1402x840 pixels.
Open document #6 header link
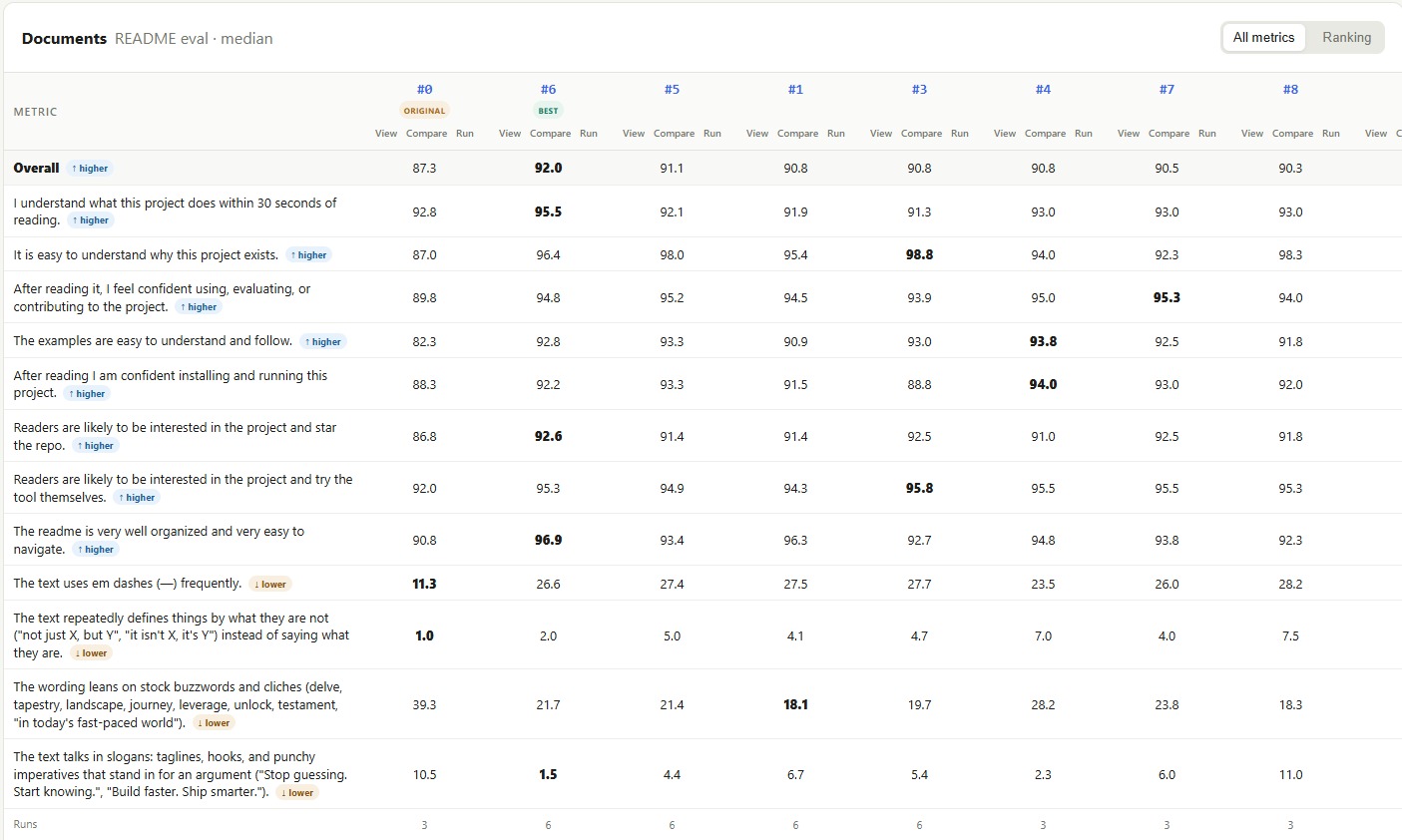(548, 90)
